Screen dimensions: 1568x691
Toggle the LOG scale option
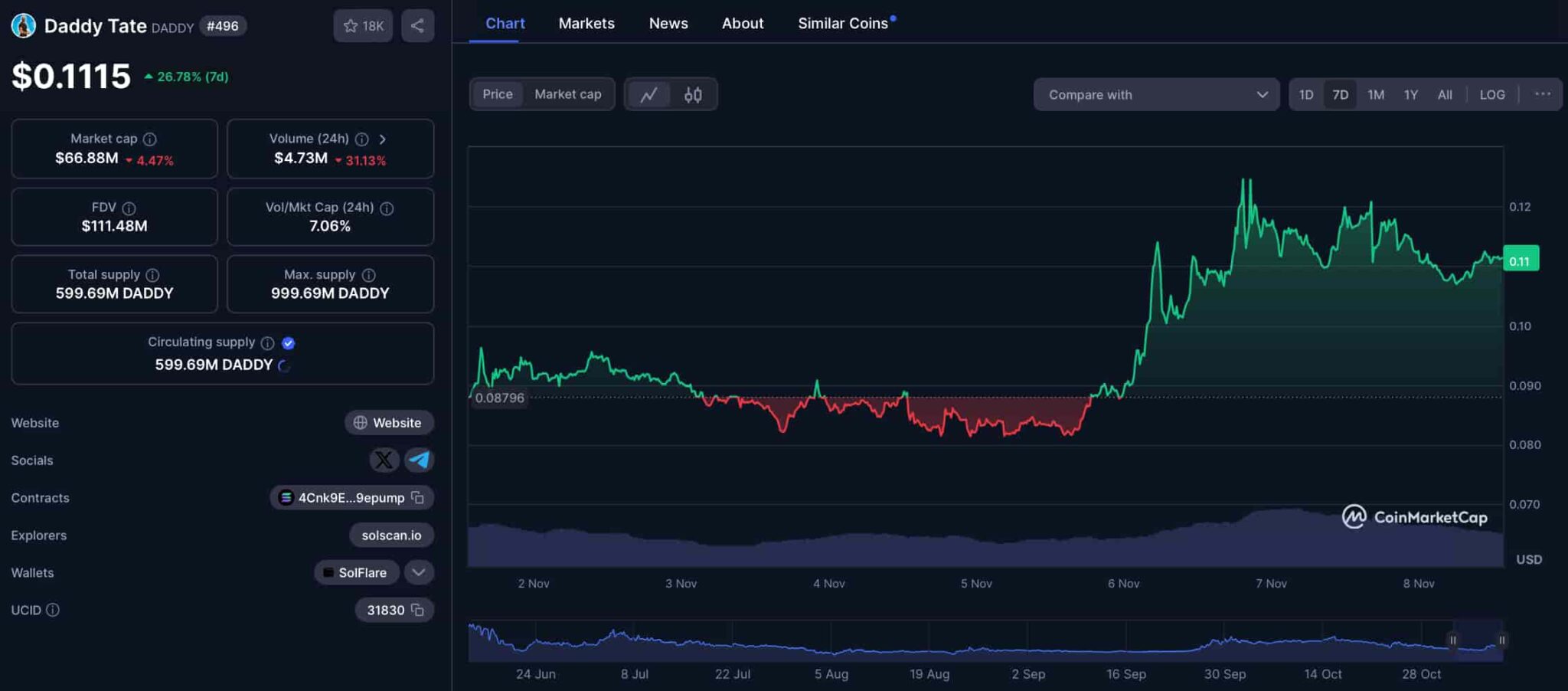(x=1491, y=95)
